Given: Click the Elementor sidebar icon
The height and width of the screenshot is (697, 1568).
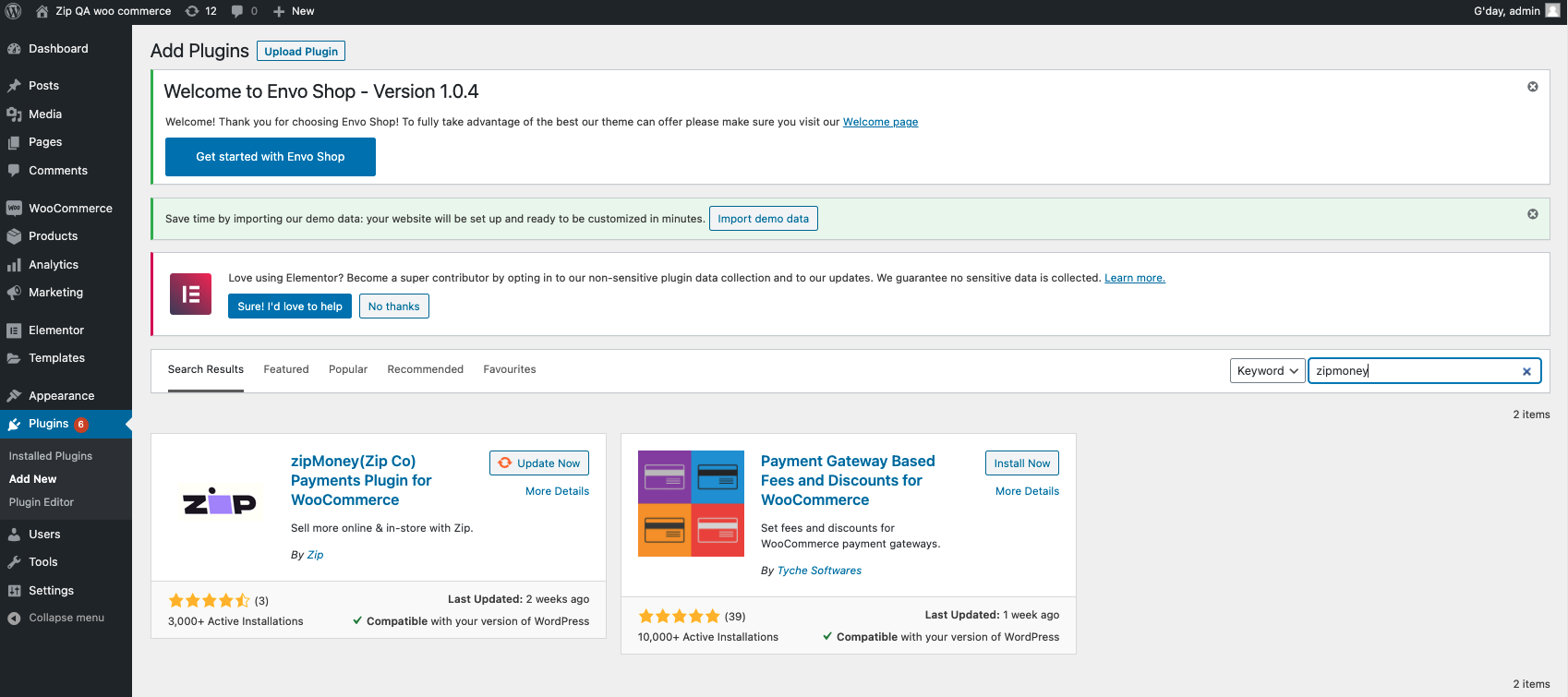Looking at the screenshot, I should [14, 330].
